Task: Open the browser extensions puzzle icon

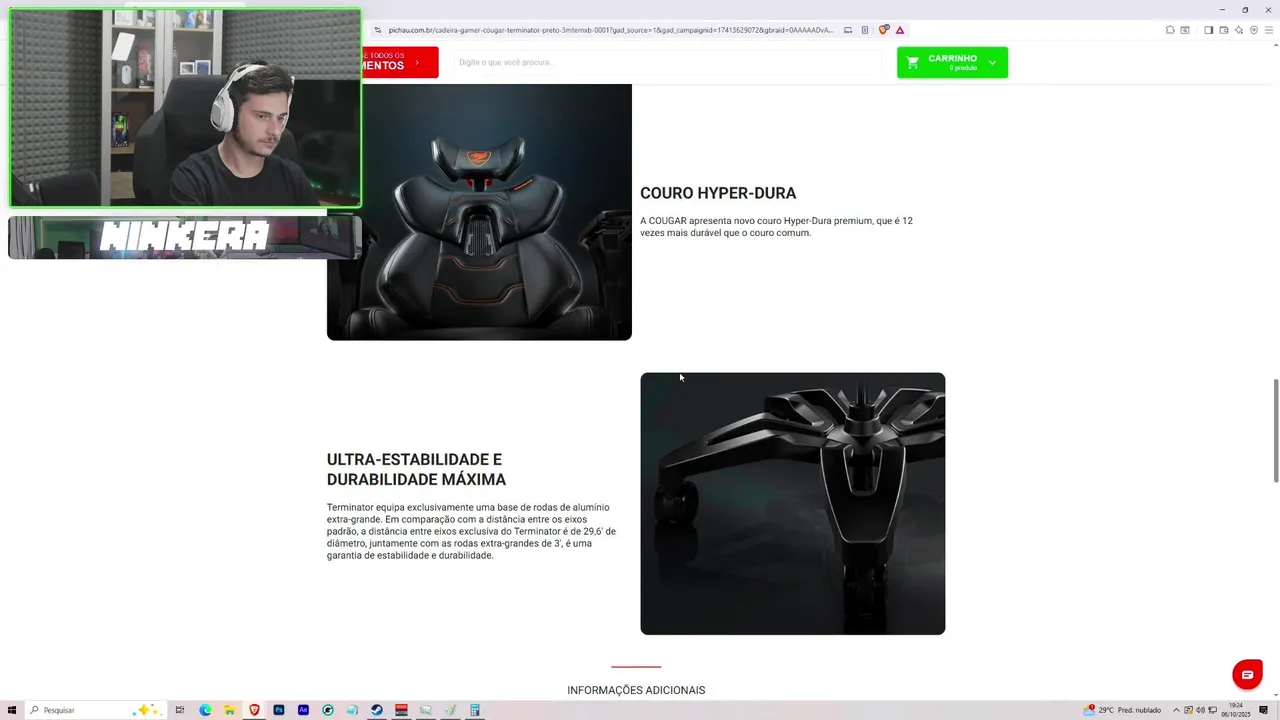Action: [1170, 30]
